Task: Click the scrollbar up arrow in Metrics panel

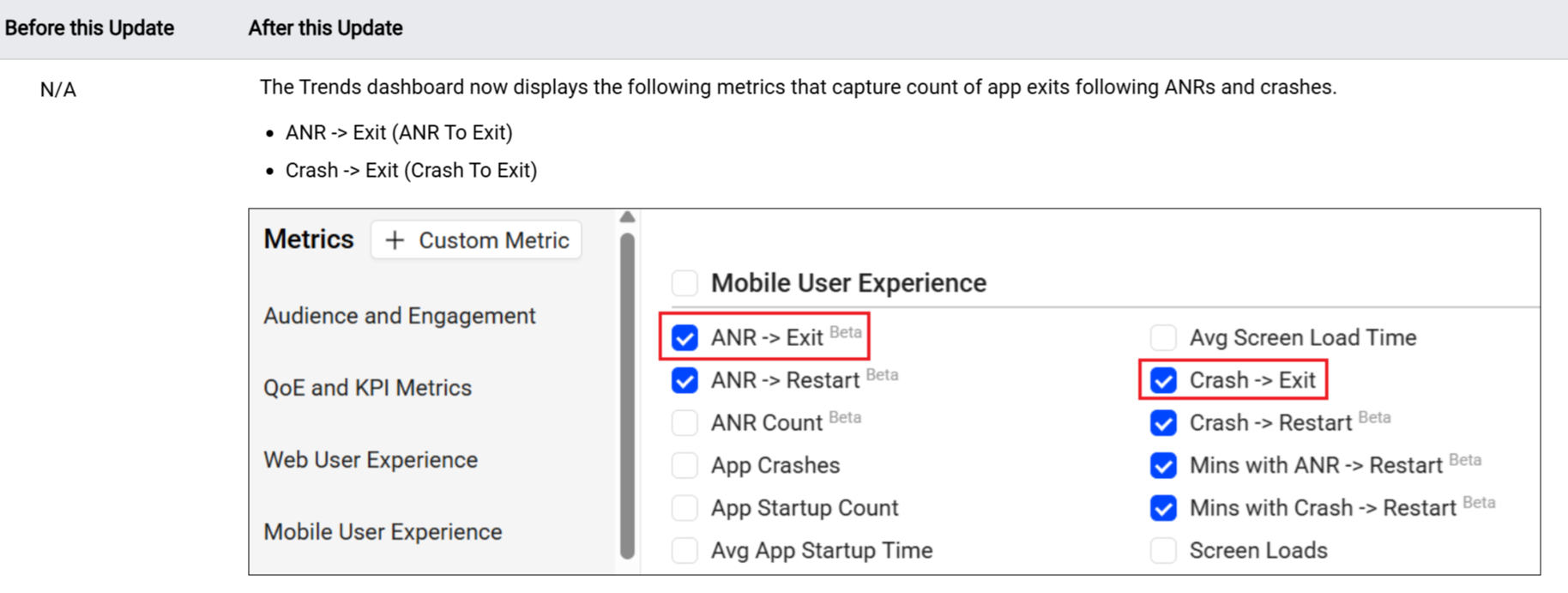Action: 627,217
